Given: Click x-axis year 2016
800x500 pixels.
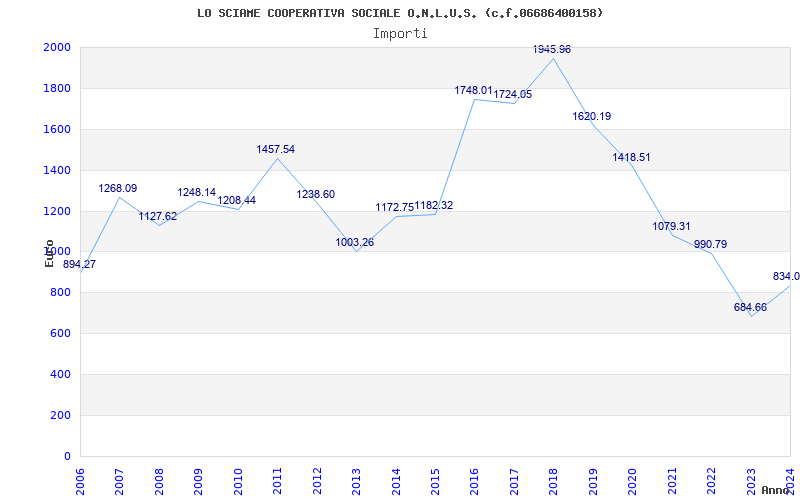Looking at the screenshot, I should point(475,480).
